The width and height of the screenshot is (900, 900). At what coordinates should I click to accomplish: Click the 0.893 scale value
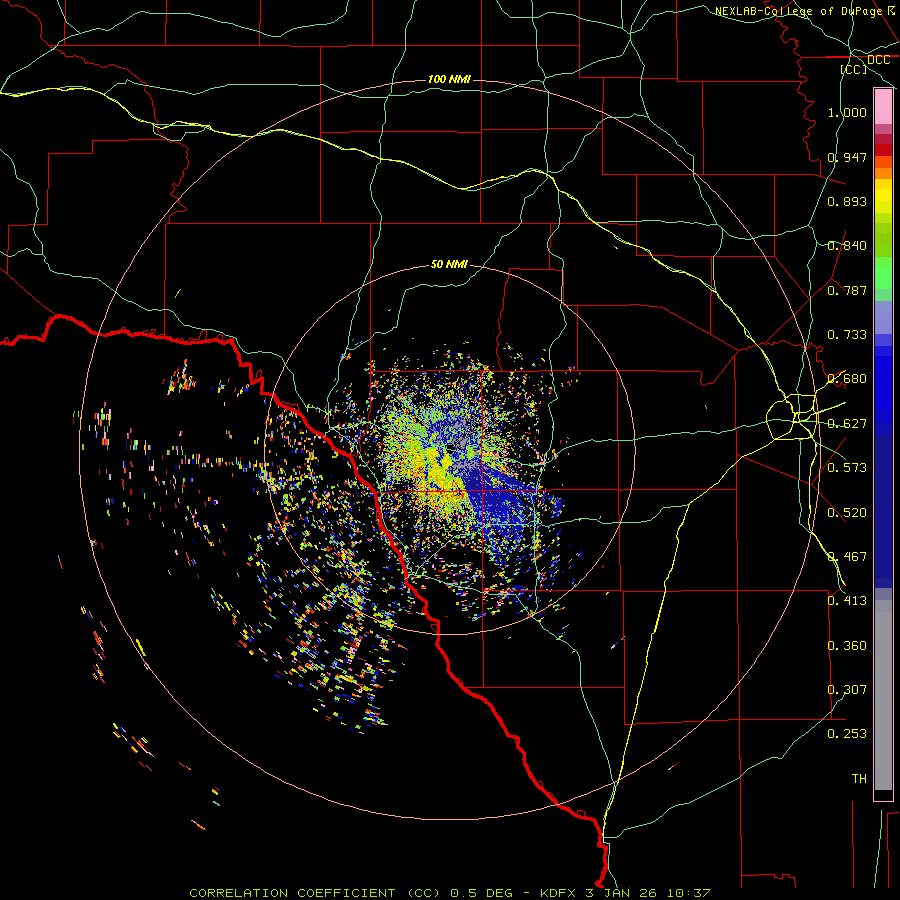pos(847,201)
